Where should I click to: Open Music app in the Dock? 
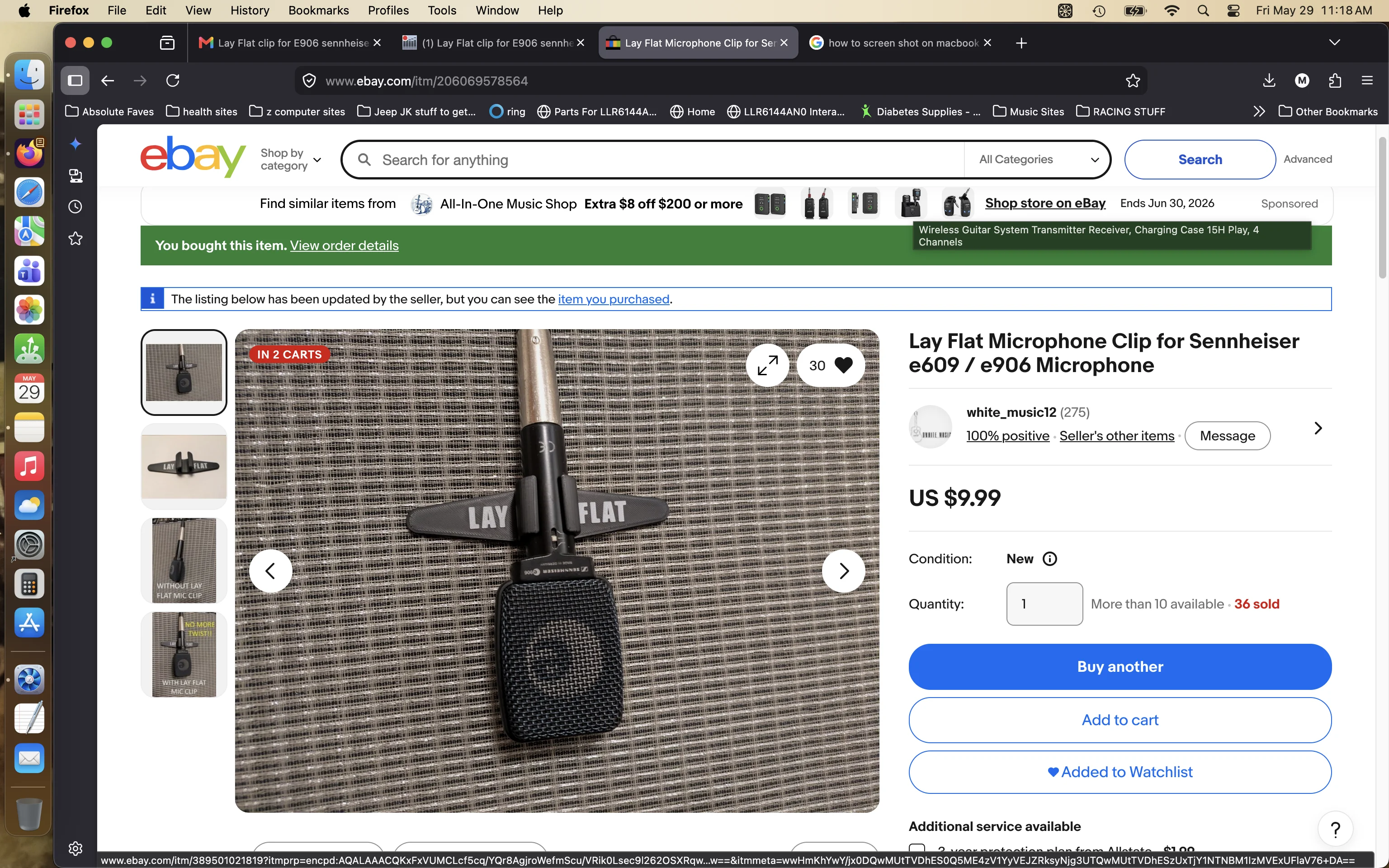(29, 466)
